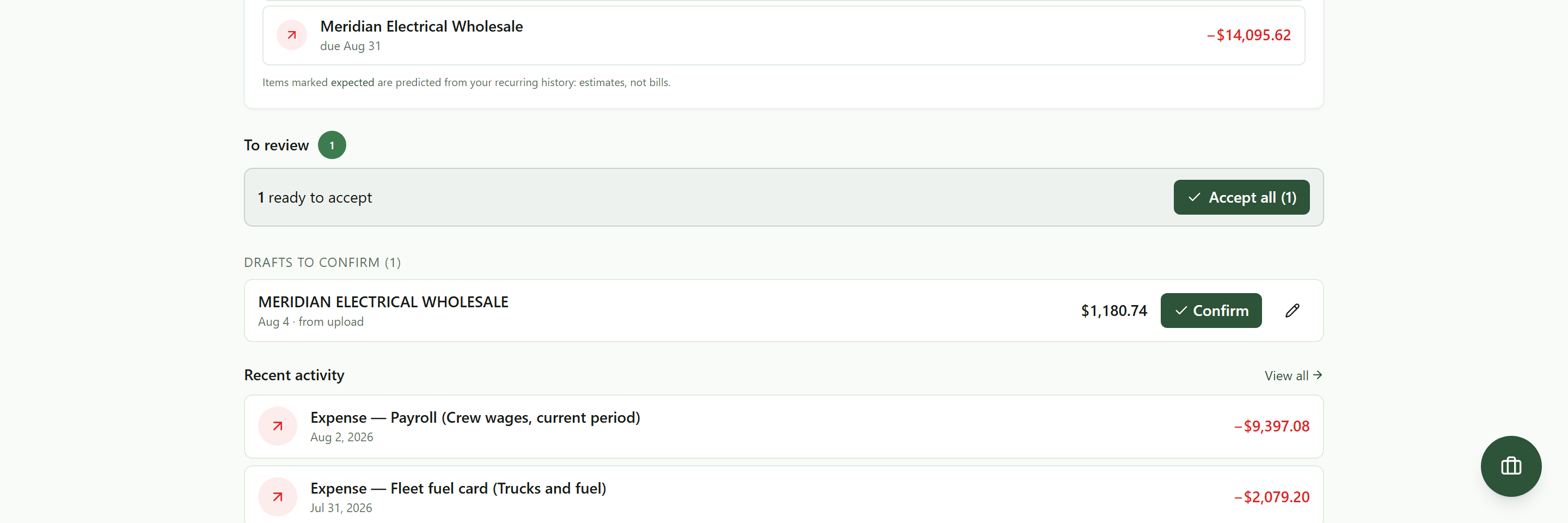Open the Meridian Electrical Wholesale upcoming bill
Viewport: 1568px width, 523px height.
(783, 35)
